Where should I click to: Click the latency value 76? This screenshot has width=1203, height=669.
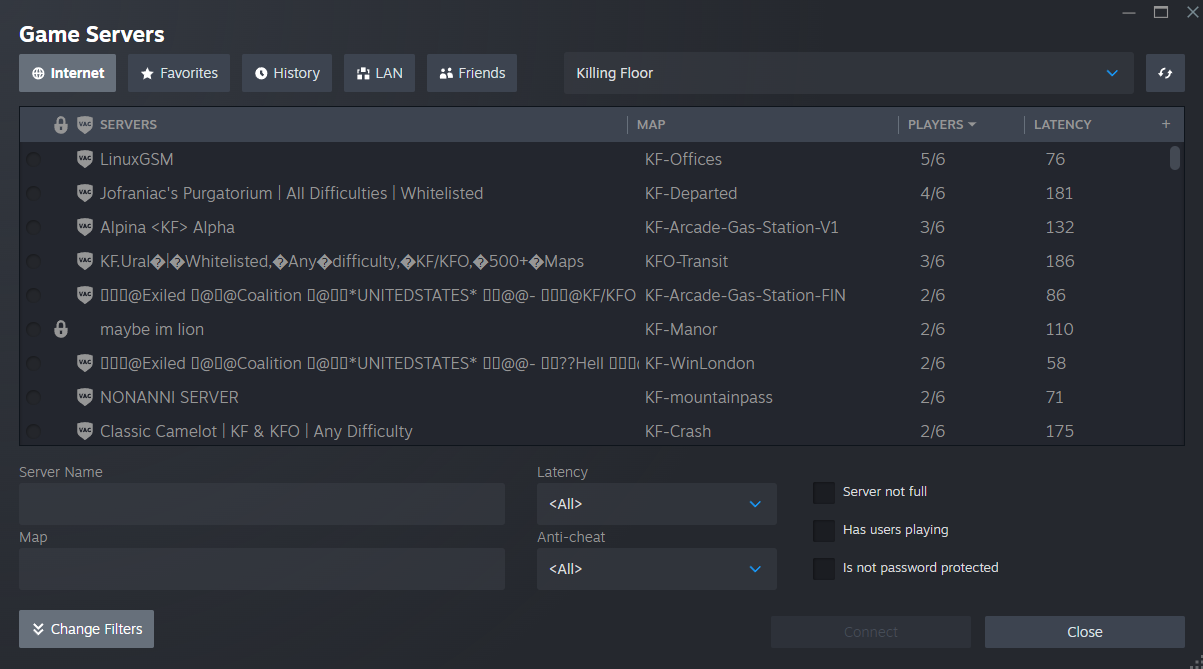[x=1055, y=159]
